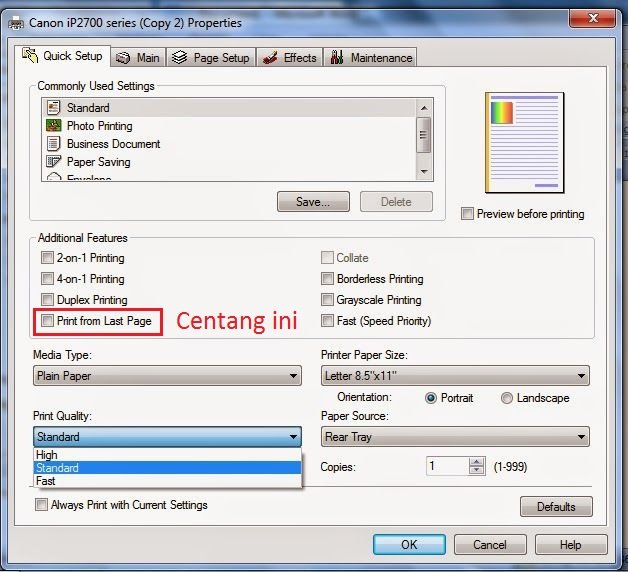The width and height of the screenshot is (628, 572).
Task: Choose High in Print Quality list
Action: tap(47, 455)
